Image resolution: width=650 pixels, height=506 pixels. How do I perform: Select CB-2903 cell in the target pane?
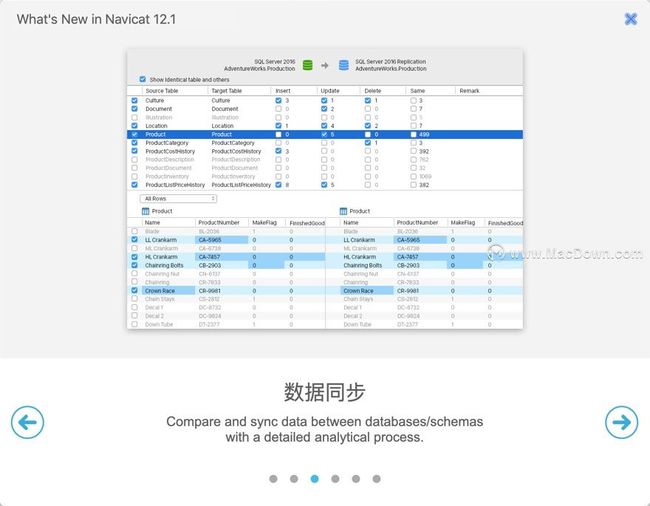coord(420,265)
